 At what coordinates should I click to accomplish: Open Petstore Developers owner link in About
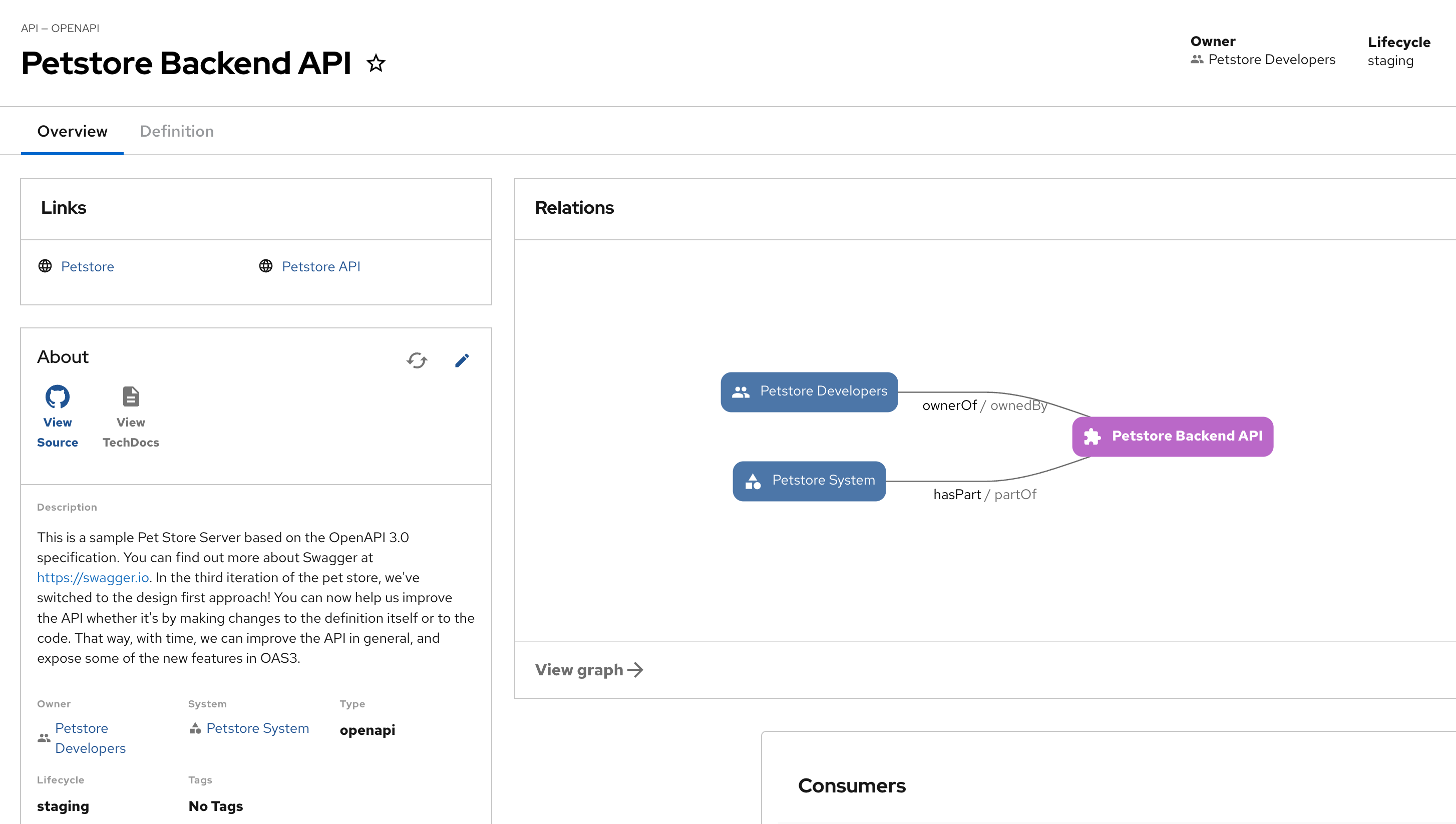point(91,738)
